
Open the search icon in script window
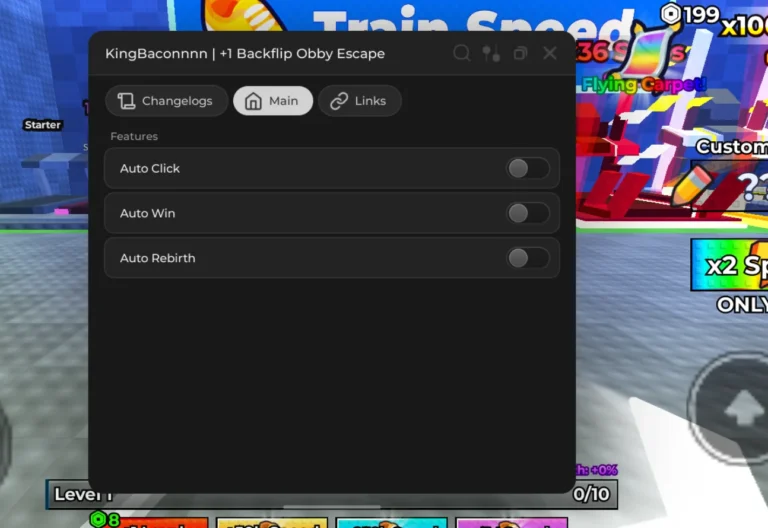click(x=461, y=53)
